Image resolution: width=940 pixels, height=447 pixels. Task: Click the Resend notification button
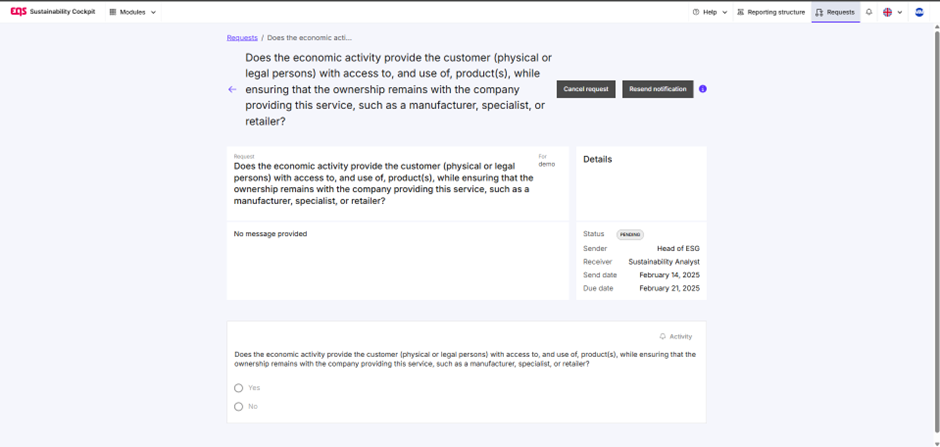pos(658,89)
